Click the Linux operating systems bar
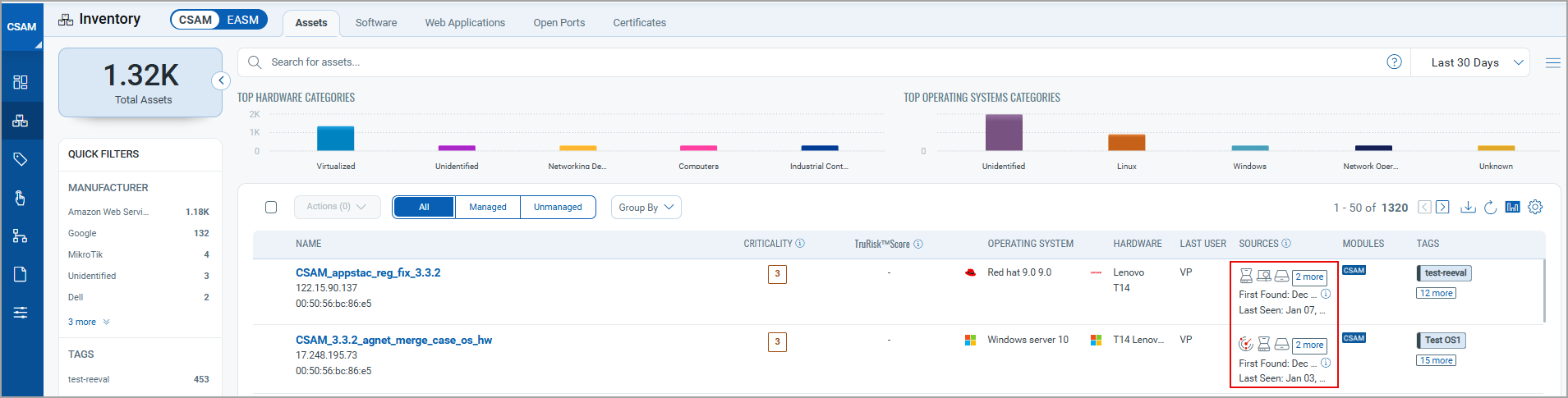Screen dimensions: 1568x398 (1127, 142)
